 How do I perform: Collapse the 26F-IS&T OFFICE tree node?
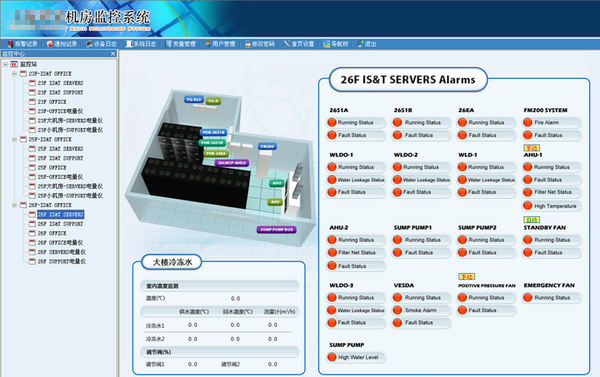(14, 205)
